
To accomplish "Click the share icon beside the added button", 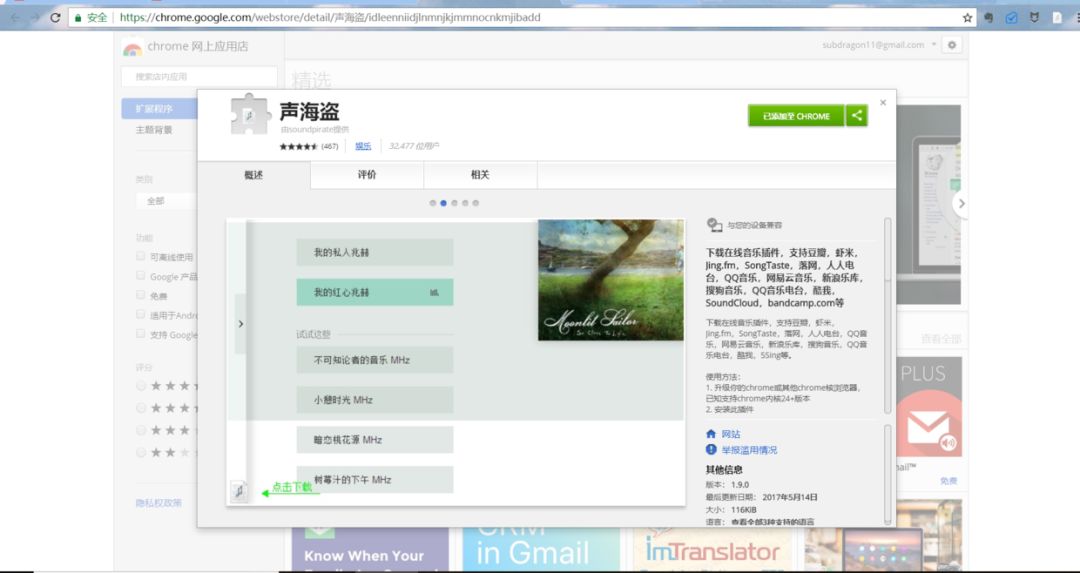I will [x=857, y=116].
